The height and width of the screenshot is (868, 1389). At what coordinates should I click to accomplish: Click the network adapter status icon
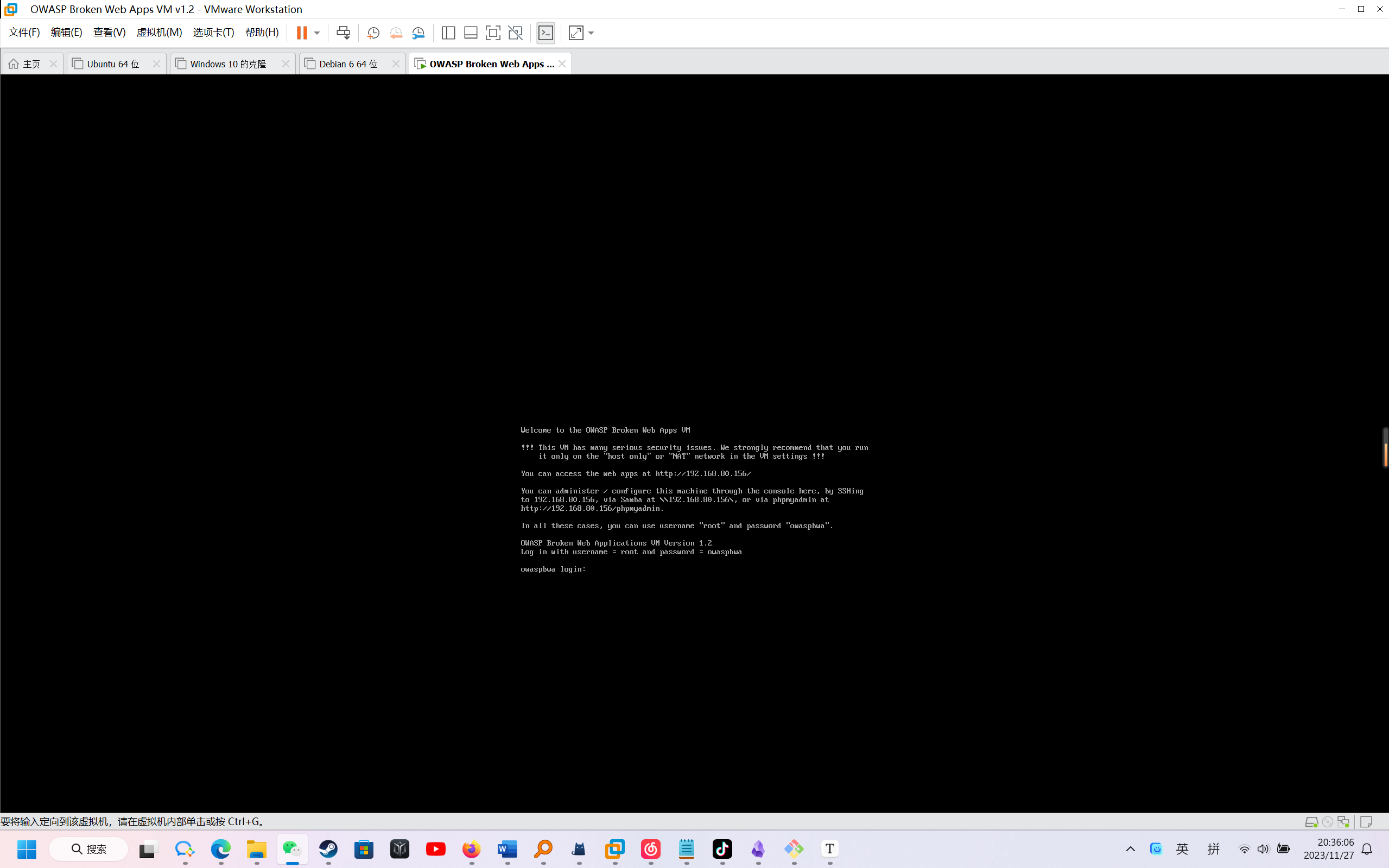(x=1343, y=822)
